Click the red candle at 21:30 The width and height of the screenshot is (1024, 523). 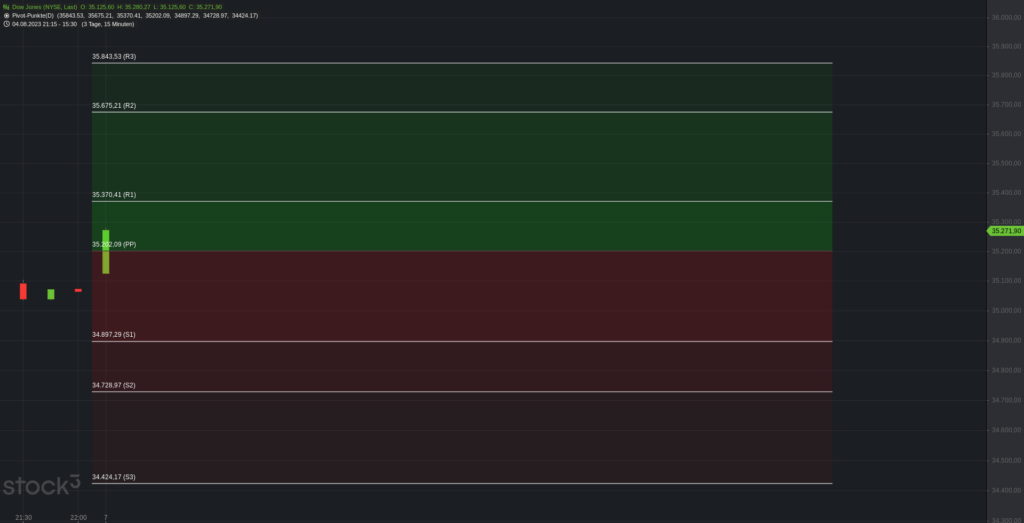coord(23,291)
